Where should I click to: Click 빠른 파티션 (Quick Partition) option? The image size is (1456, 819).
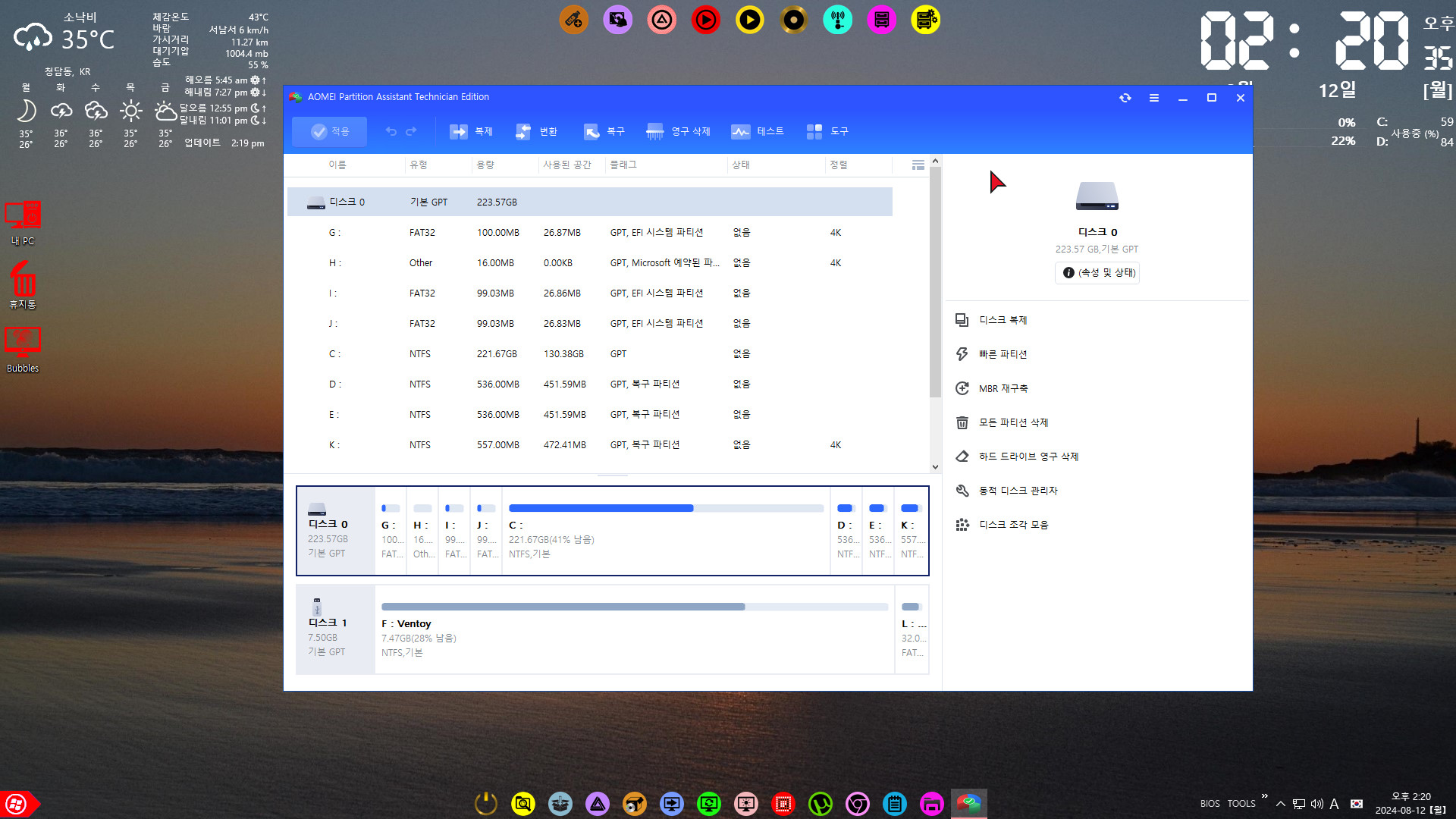click(x=991, y=354)
